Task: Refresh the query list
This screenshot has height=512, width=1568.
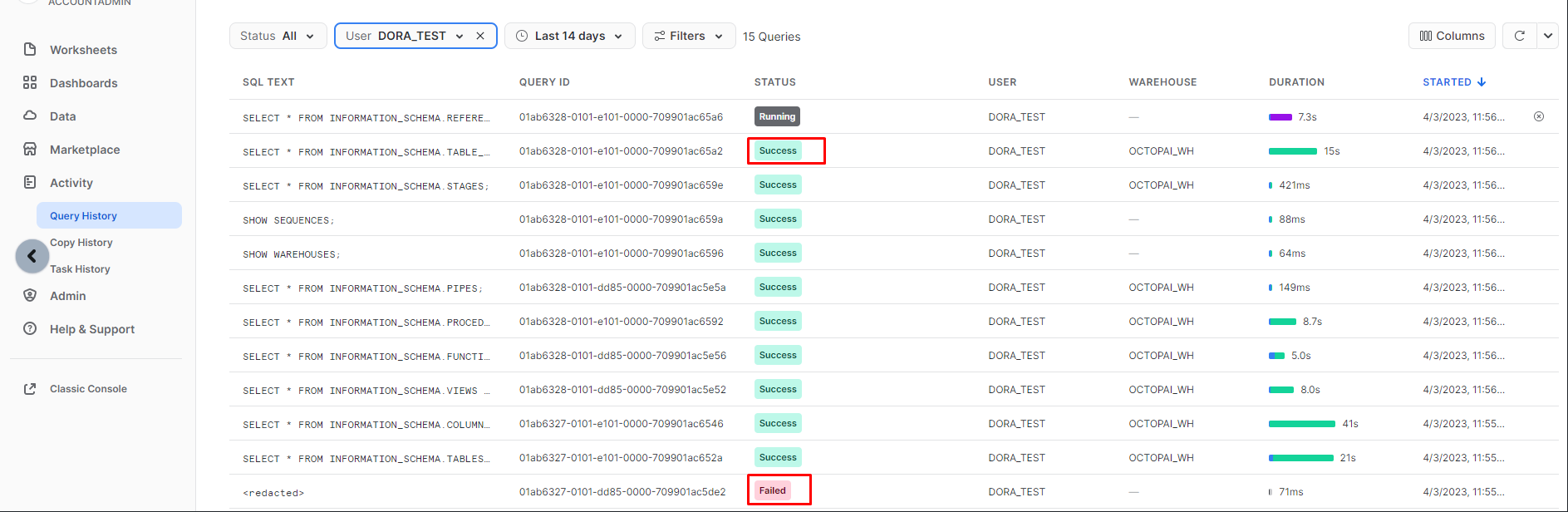Action: (1519, 36)
